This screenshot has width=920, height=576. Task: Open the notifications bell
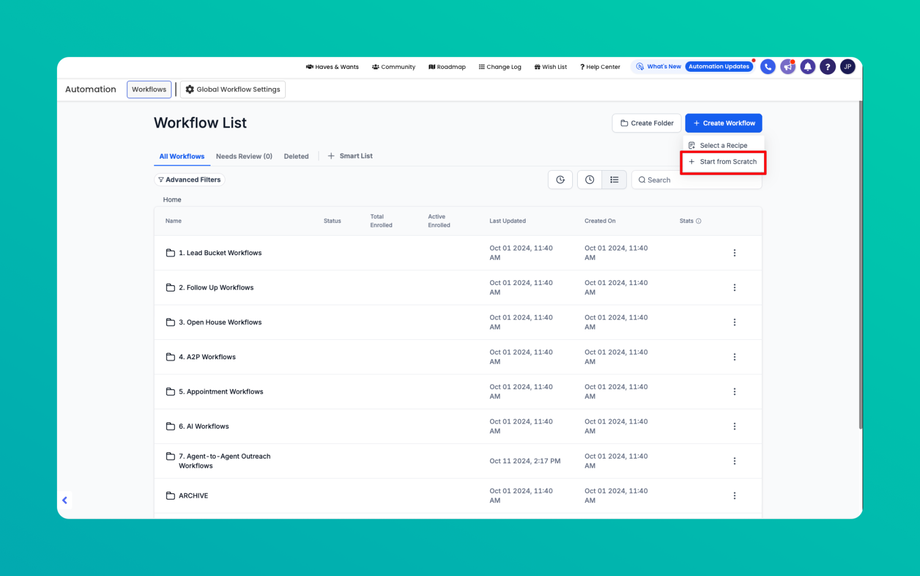pyautogui.click(x=807, y=67)
